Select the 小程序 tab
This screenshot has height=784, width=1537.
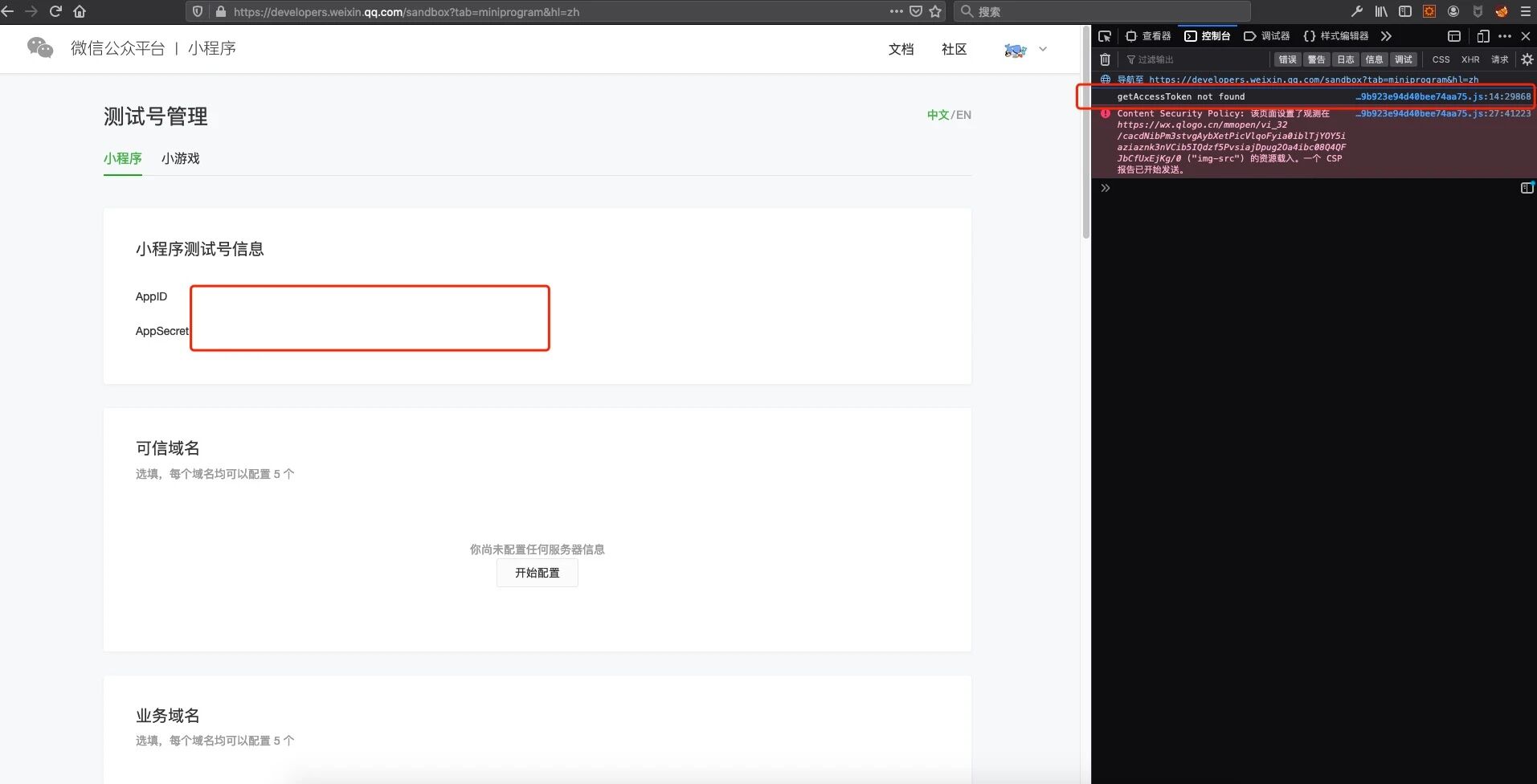coord(123,158)
